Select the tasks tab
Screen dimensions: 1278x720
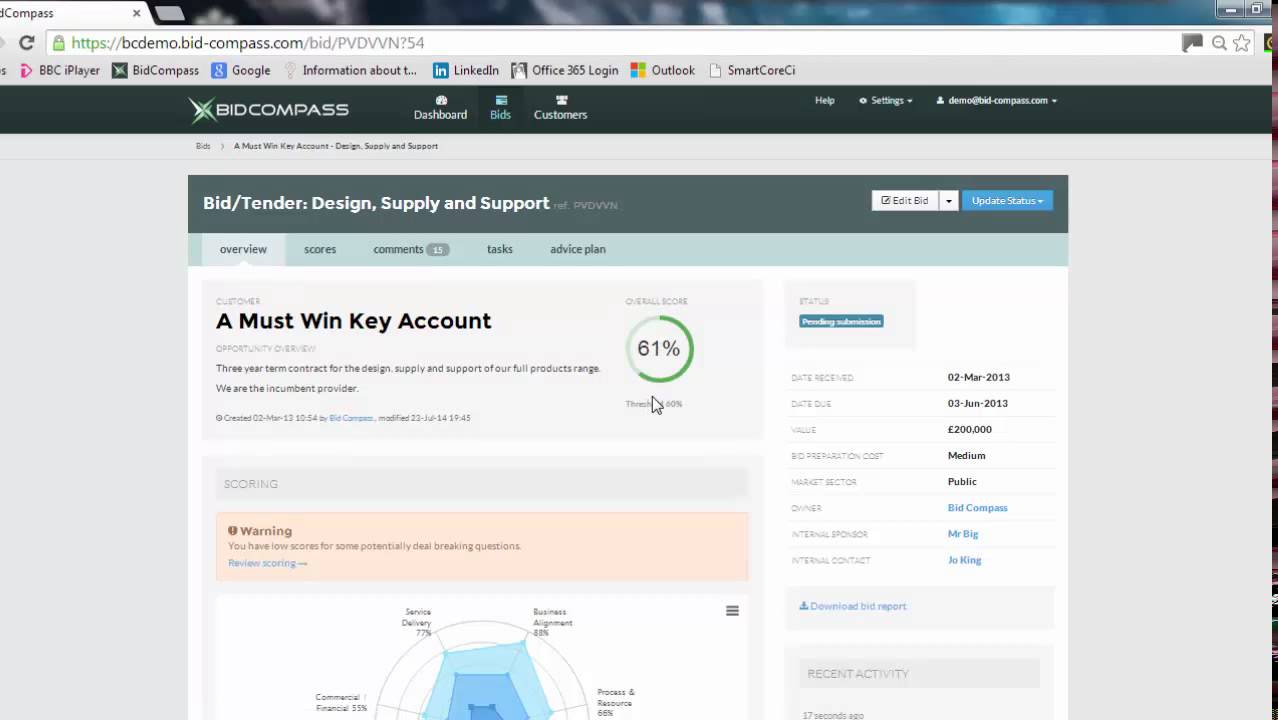[x=500, y=249]
